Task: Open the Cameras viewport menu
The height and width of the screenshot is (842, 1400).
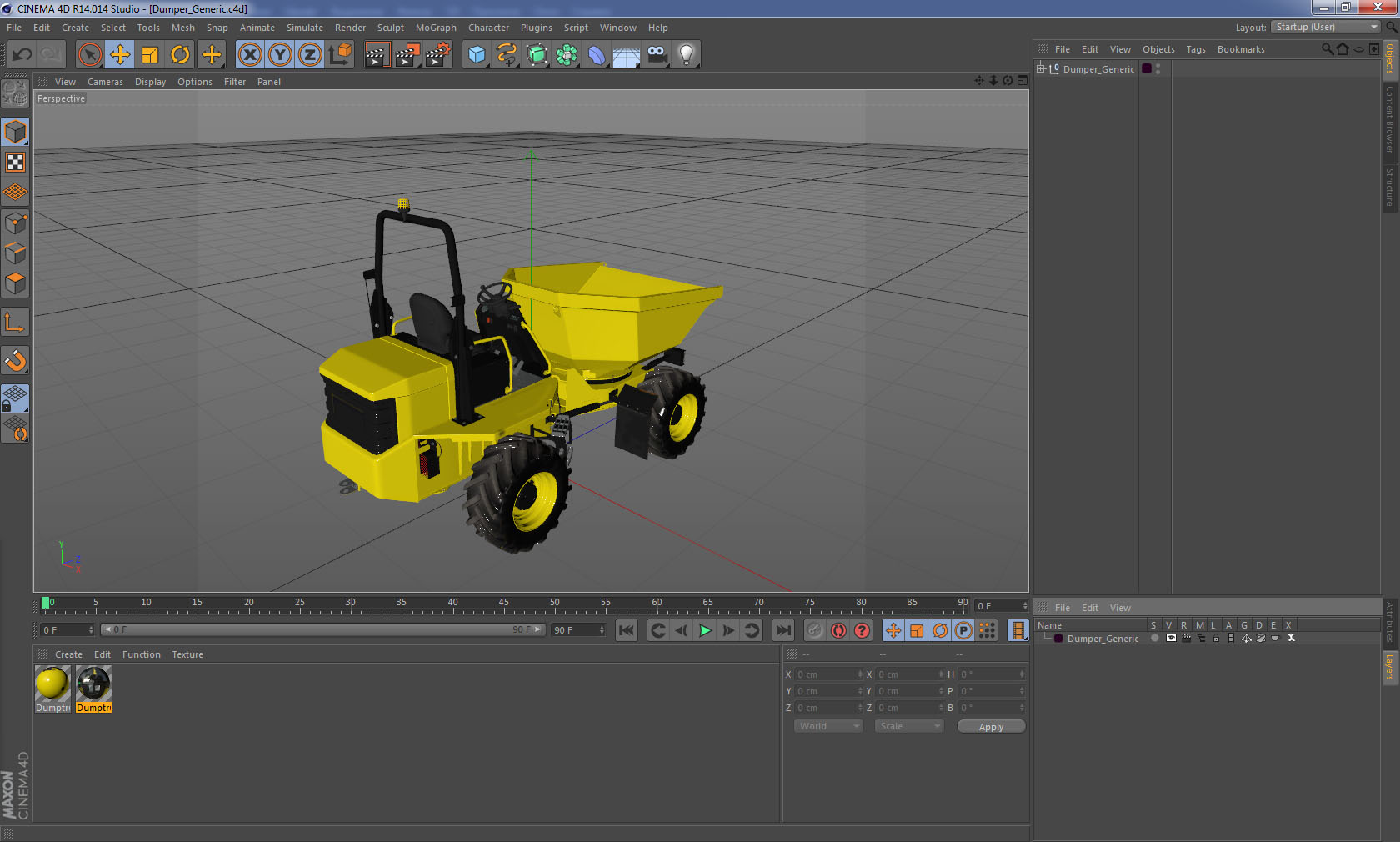Action: point(105,82)
